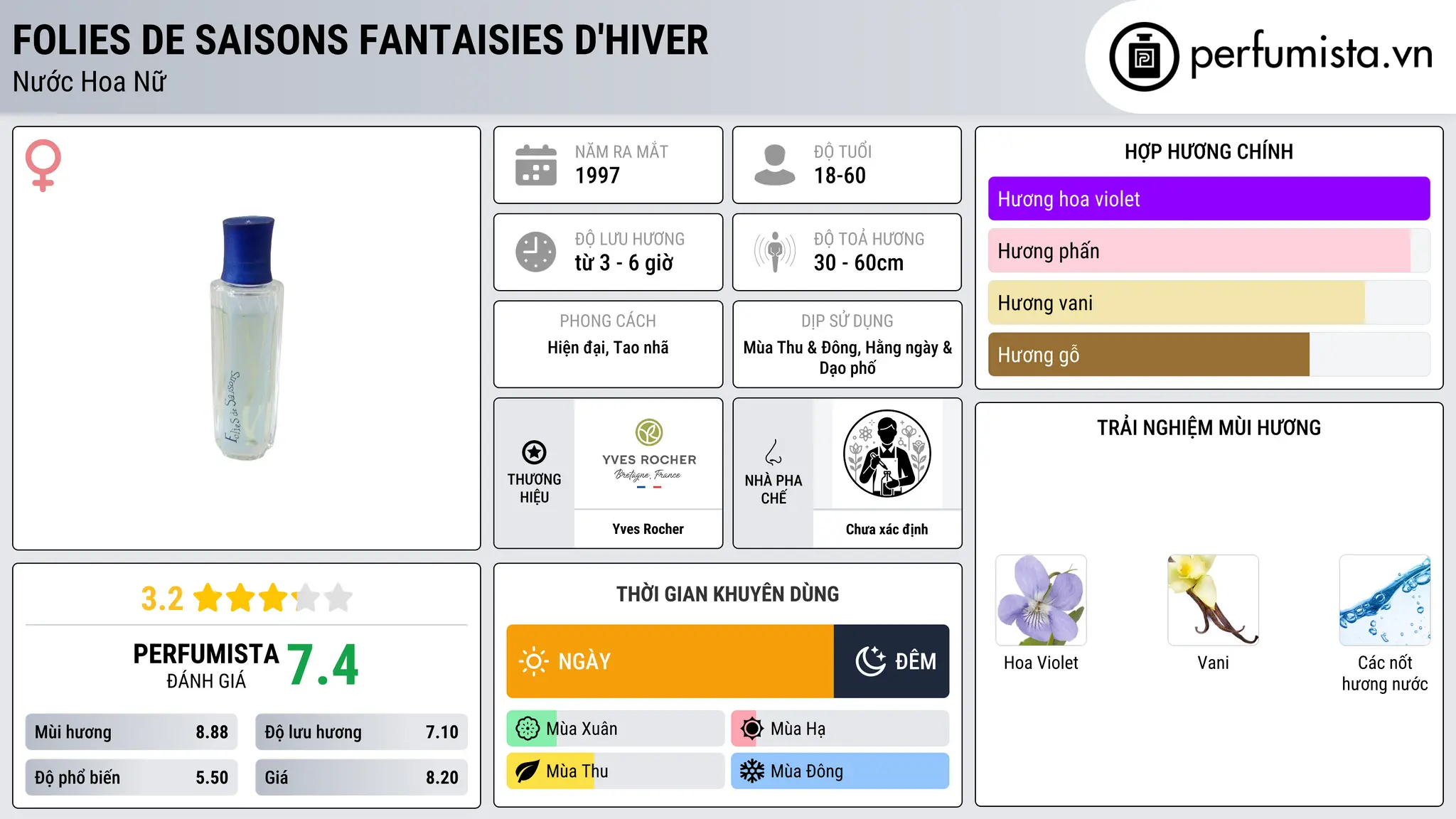Click the launch year value 1997
1456x819 pixels.
[x=597, y=176]
